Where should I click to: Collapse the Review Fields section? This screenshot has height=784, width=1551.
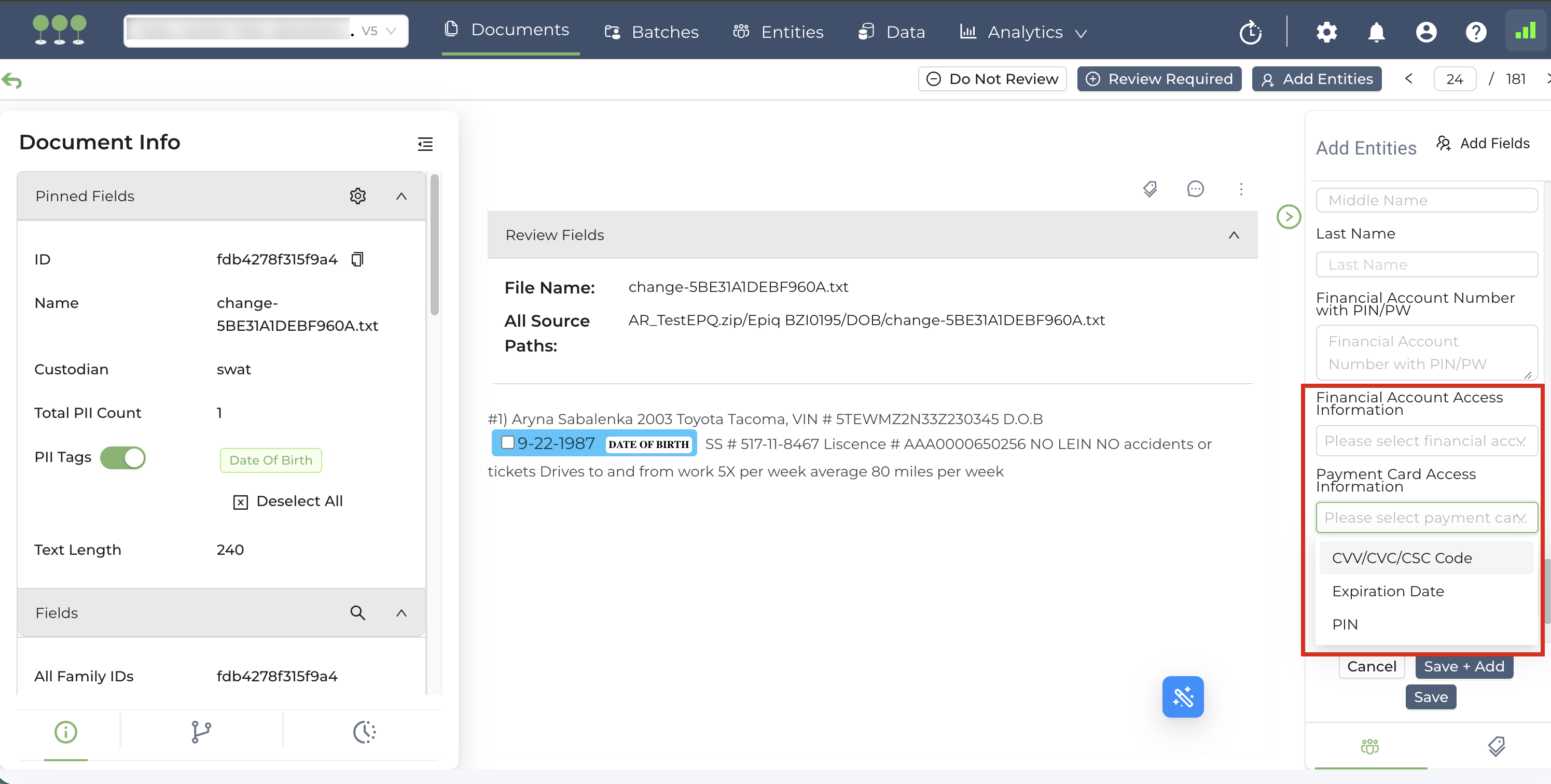pos(1233,235)
